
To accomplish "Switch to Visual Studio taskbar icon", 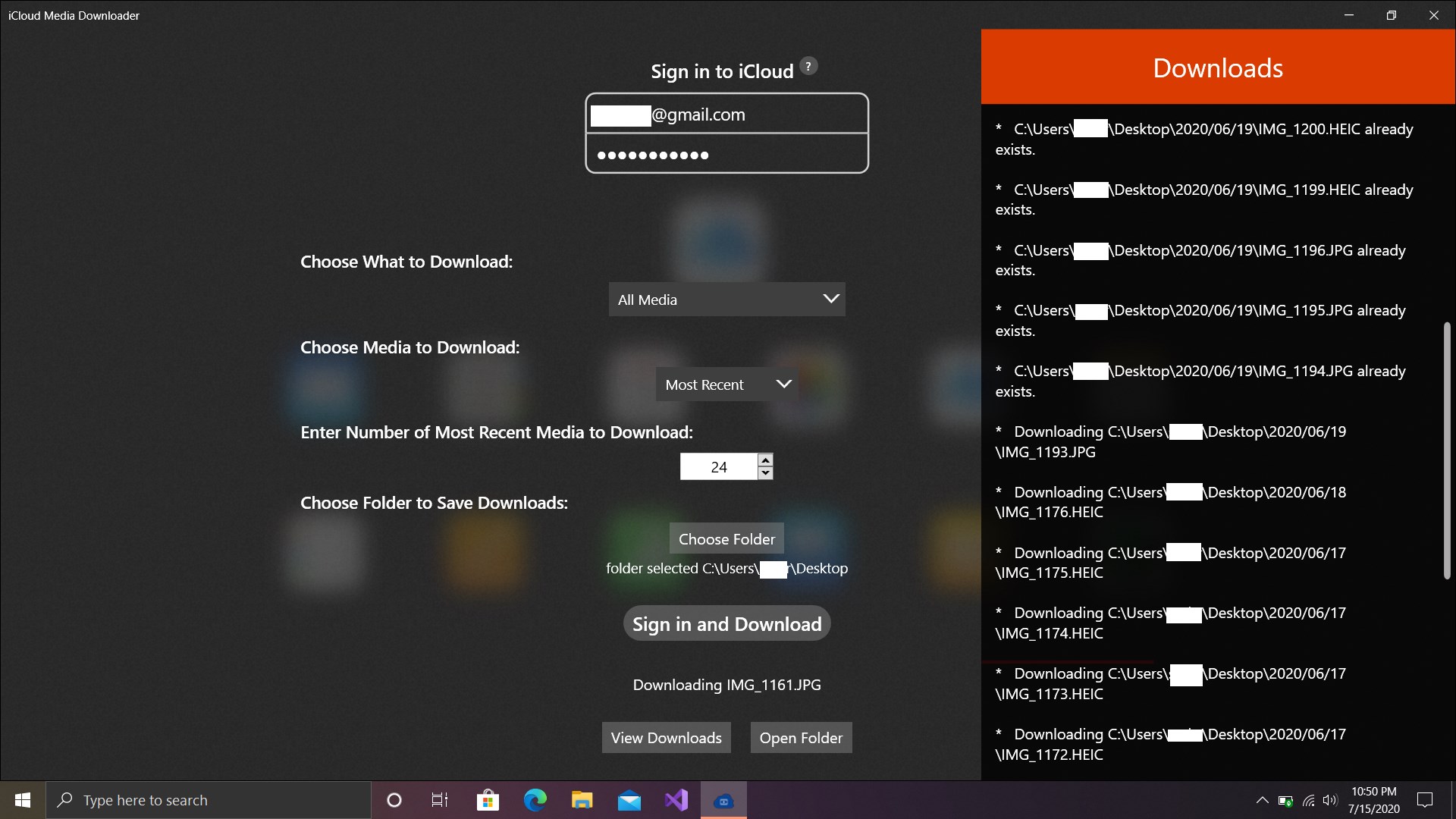I will pos(676,800).
